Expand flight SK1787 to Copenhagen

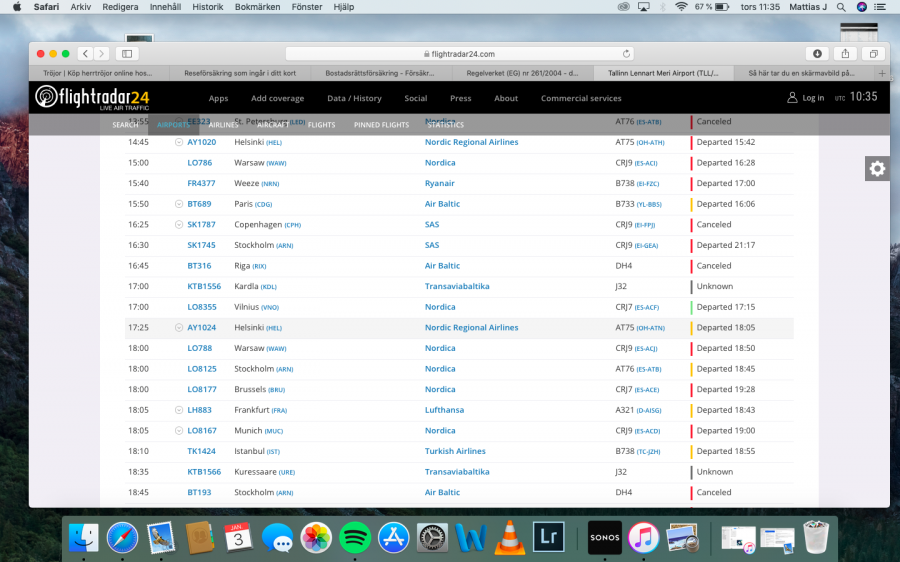[178, 225]
